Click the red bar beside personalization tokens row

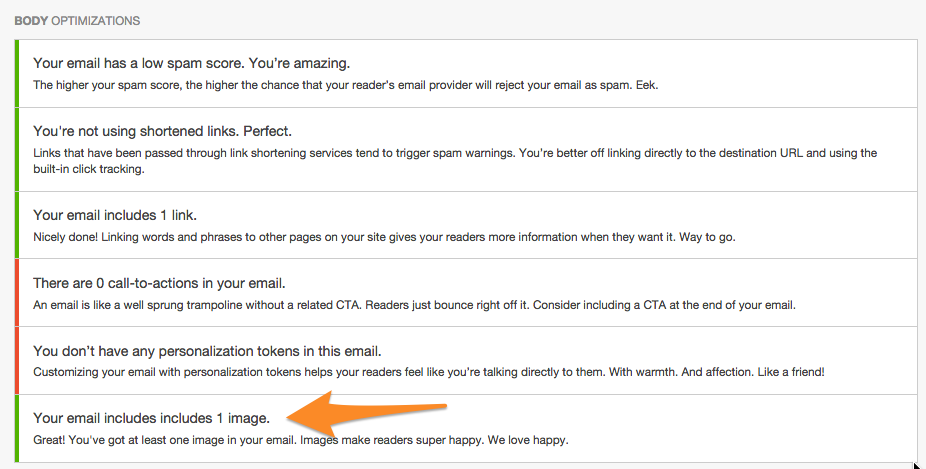pos(17,361)
